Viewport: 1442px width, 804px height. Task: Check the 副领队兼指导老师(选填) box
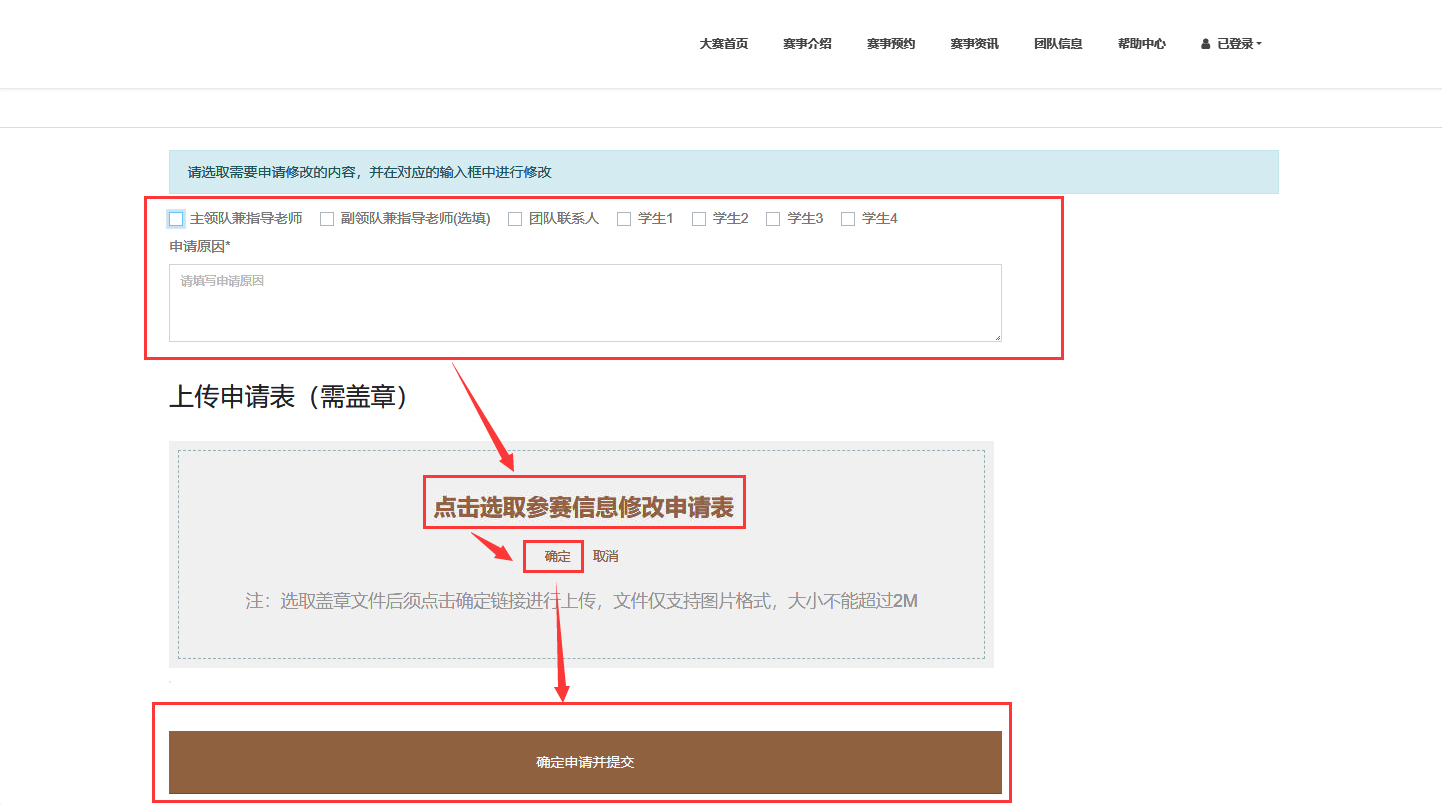327,219
